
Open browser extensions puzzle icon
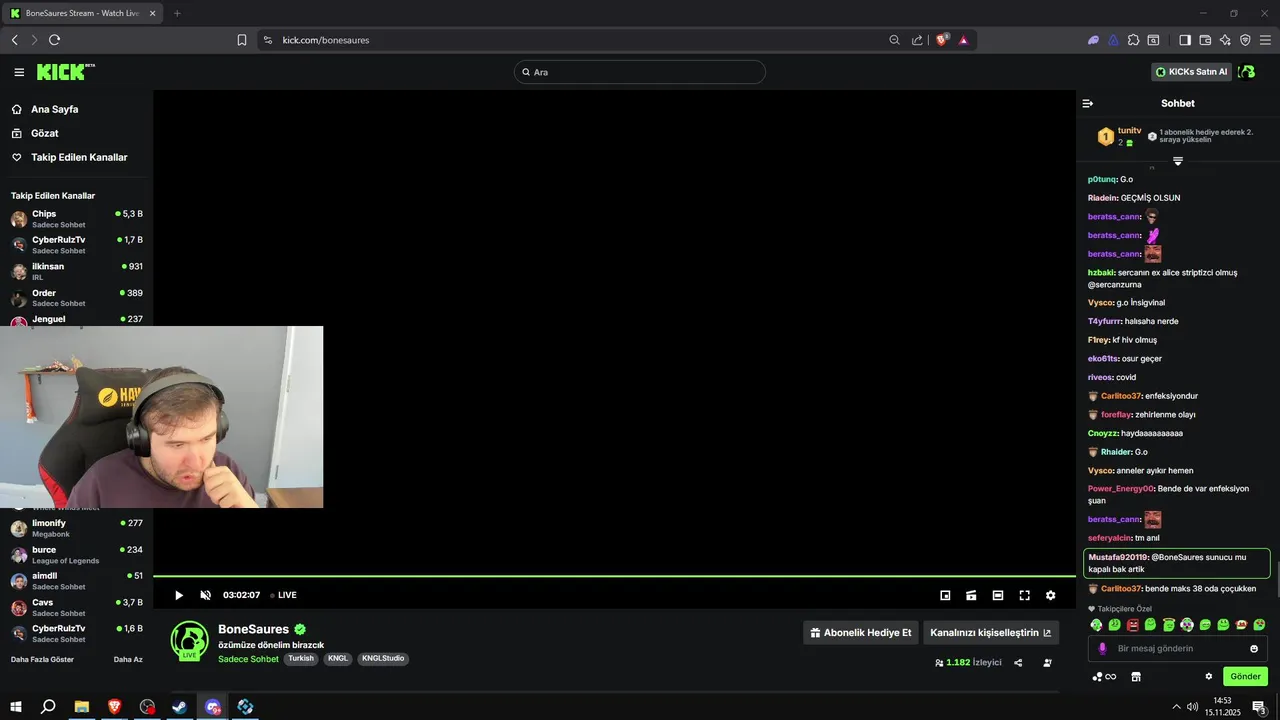[x=1133, y=40]
